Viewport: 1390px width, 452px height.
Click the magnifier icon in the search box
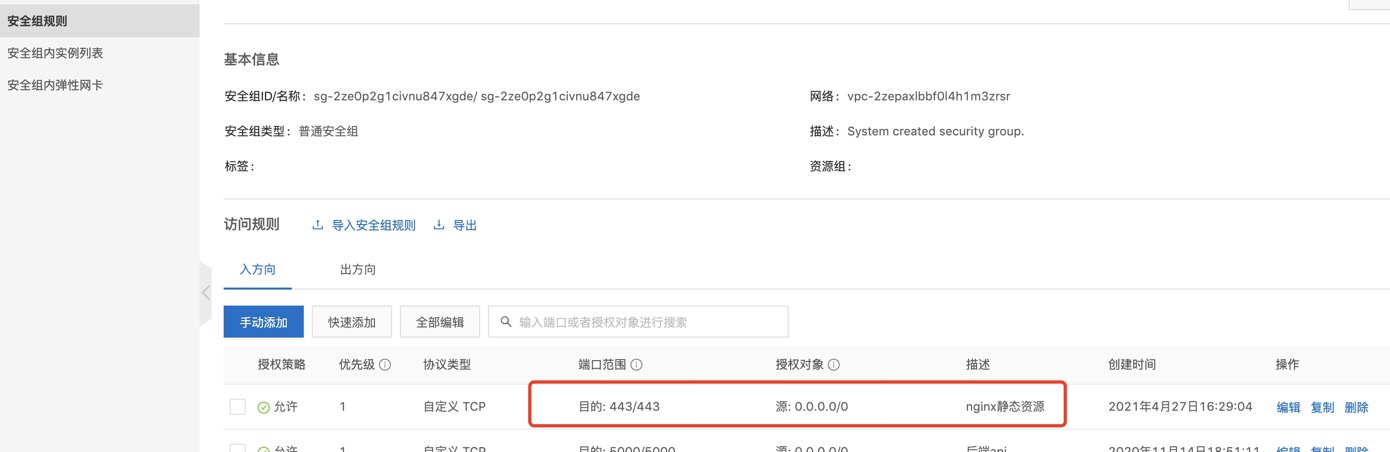pyautogui.click(x=506, y=322)
